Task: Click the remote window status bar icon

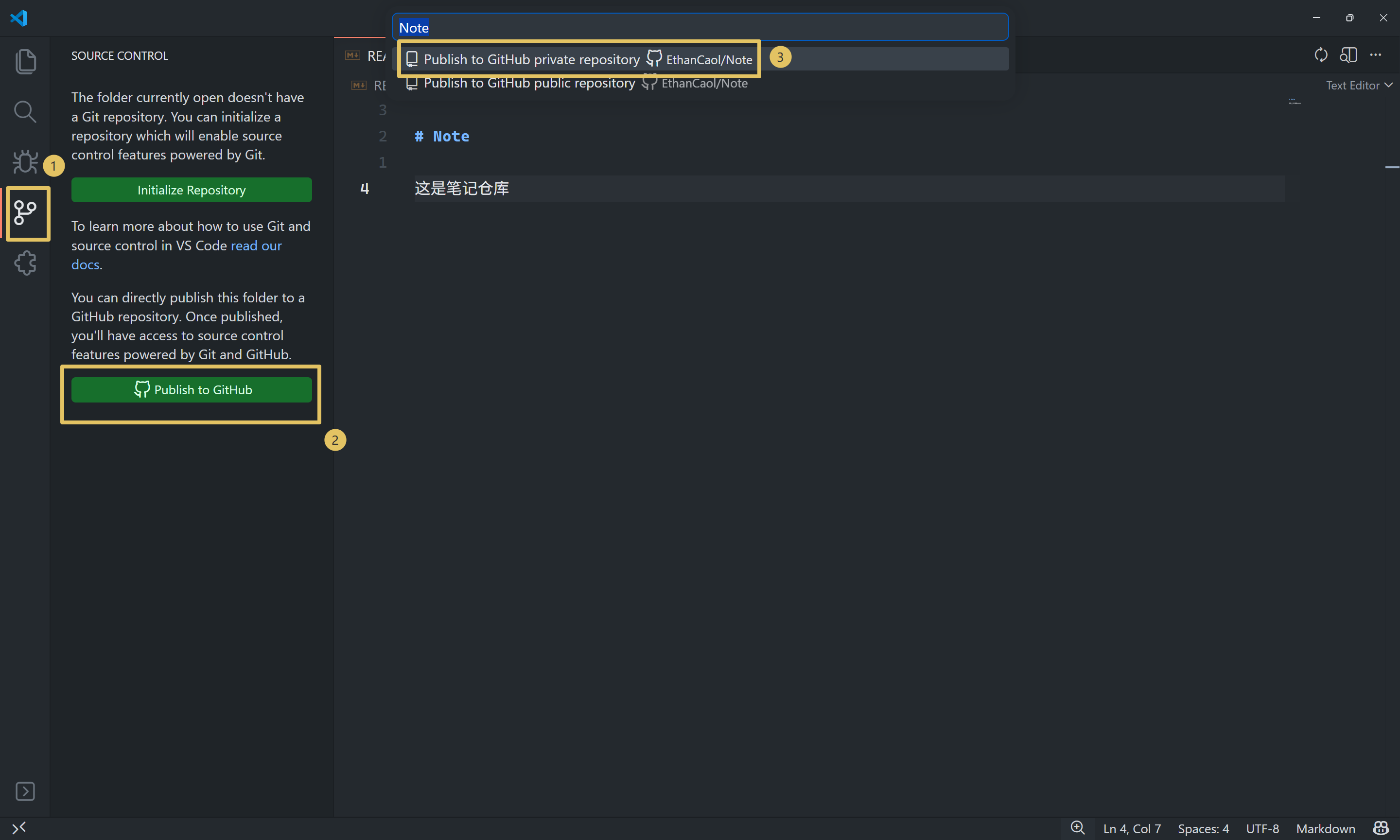Action: click(x=18, y=828)
